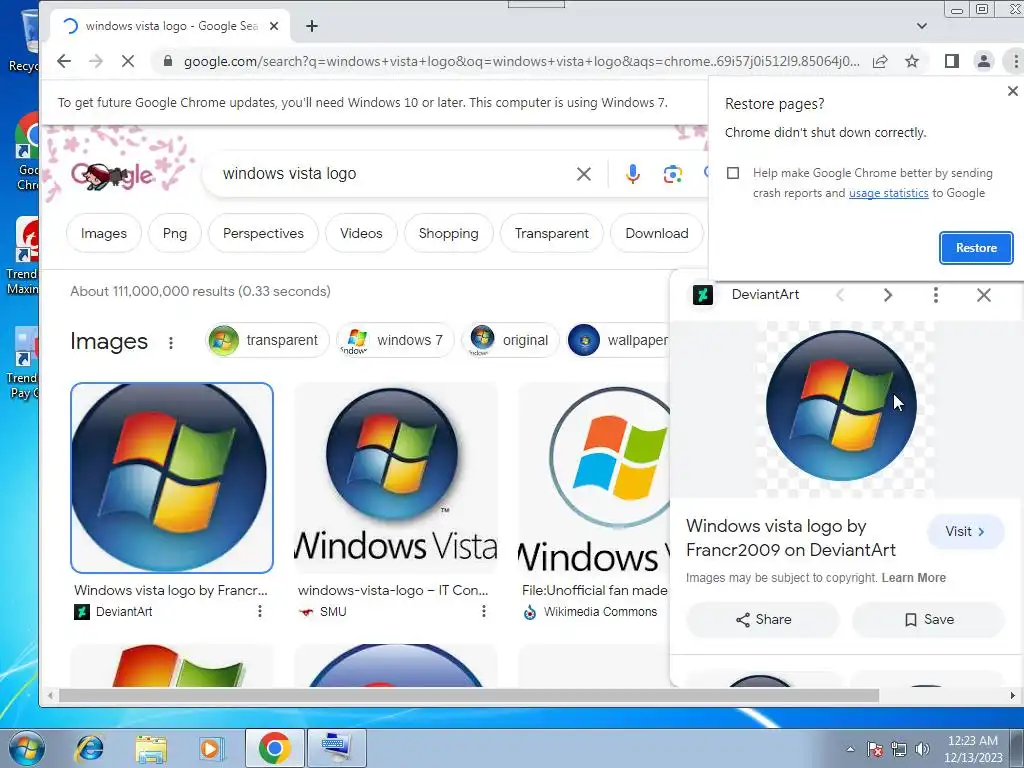Filter images by 'original' chip
Viewport: 1024px width, 768px height.
point(510,340)
